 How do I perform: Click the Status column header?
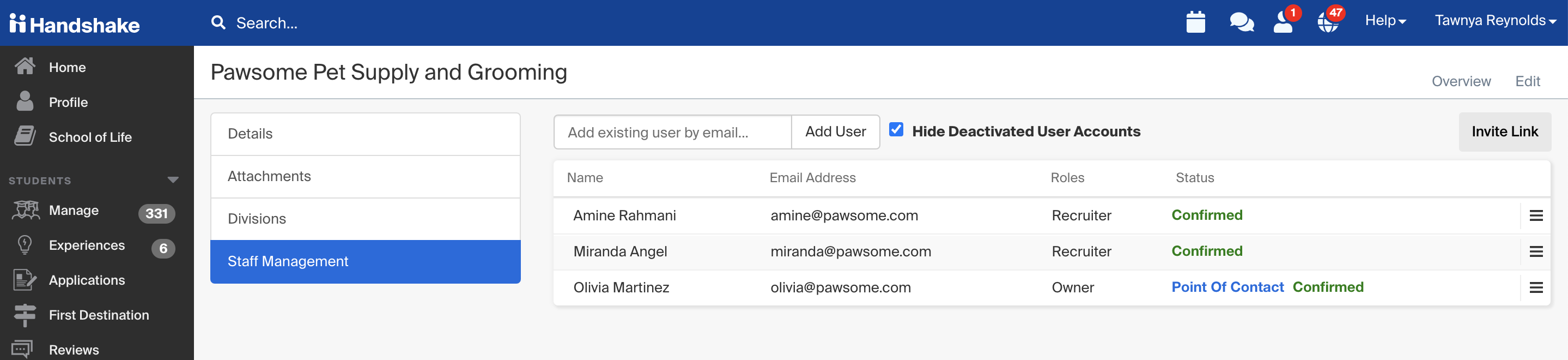click(1194, 178)
